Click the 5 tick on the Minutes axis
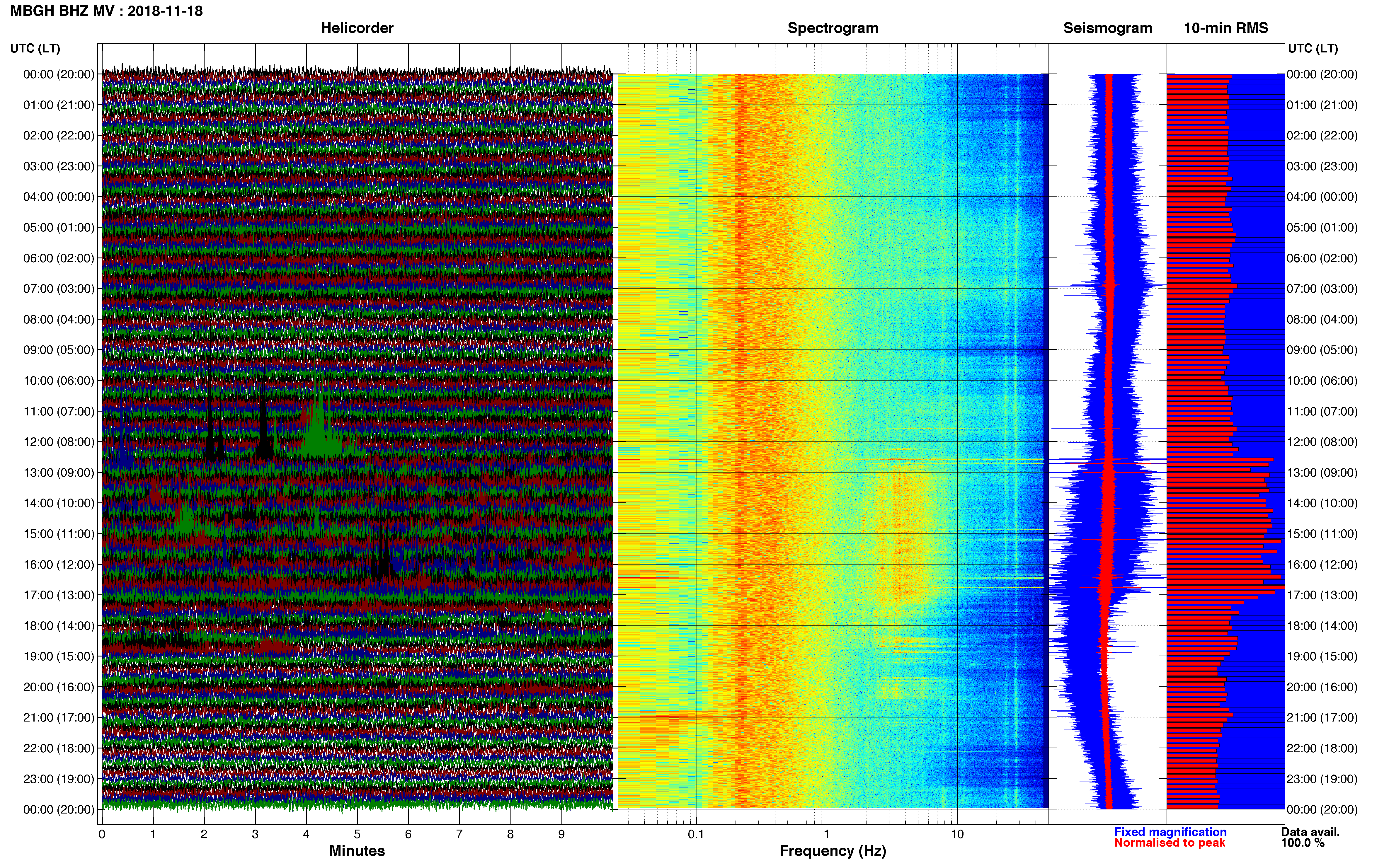 pyautogui.click(x=357, y=835)
